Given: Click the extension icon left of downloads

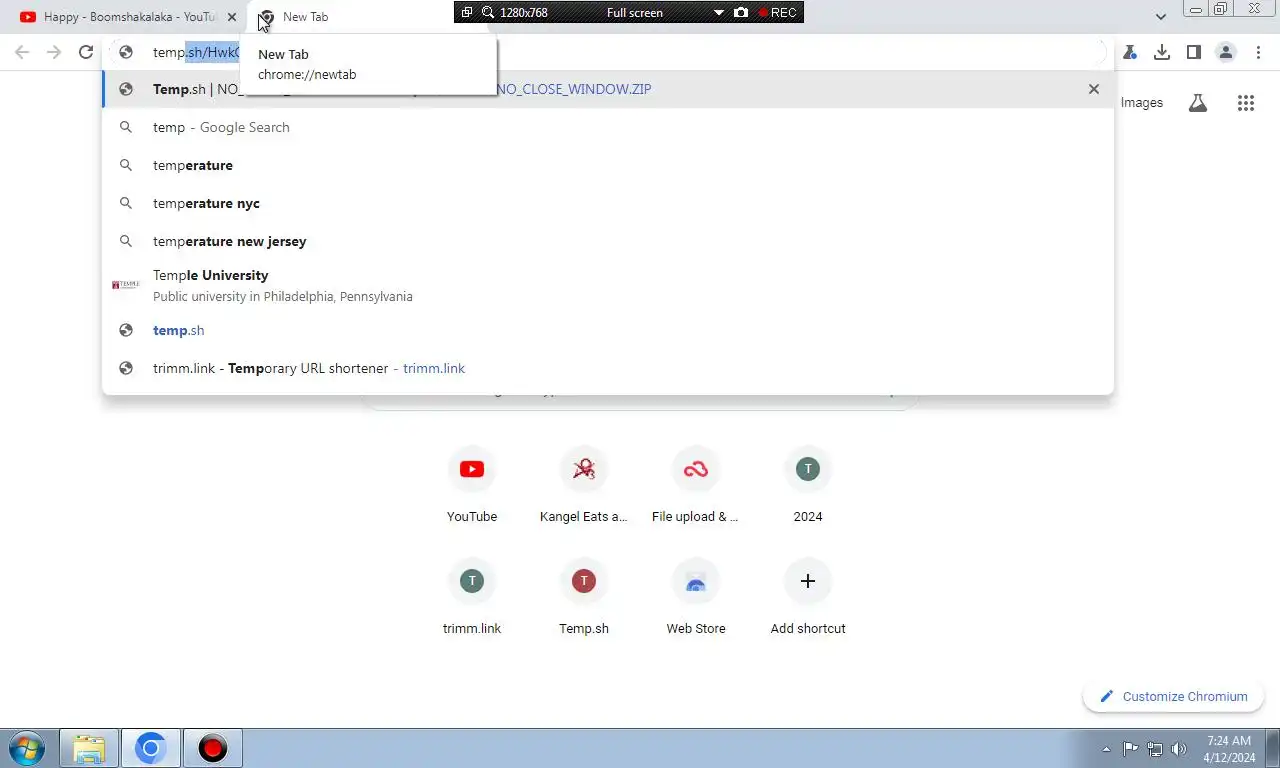Looking at the screenshot, I should 1130,52.
